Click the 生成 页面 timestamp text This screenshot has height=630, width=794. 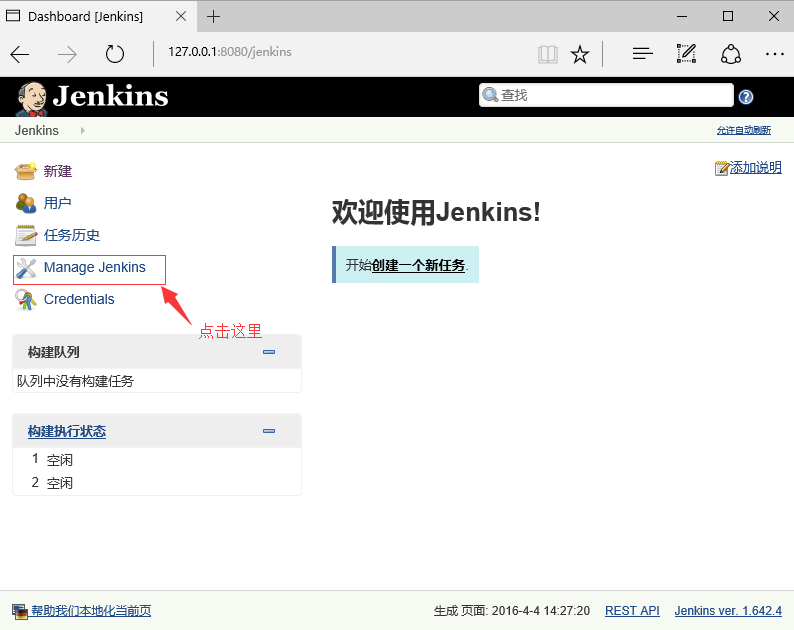point(512,611)
